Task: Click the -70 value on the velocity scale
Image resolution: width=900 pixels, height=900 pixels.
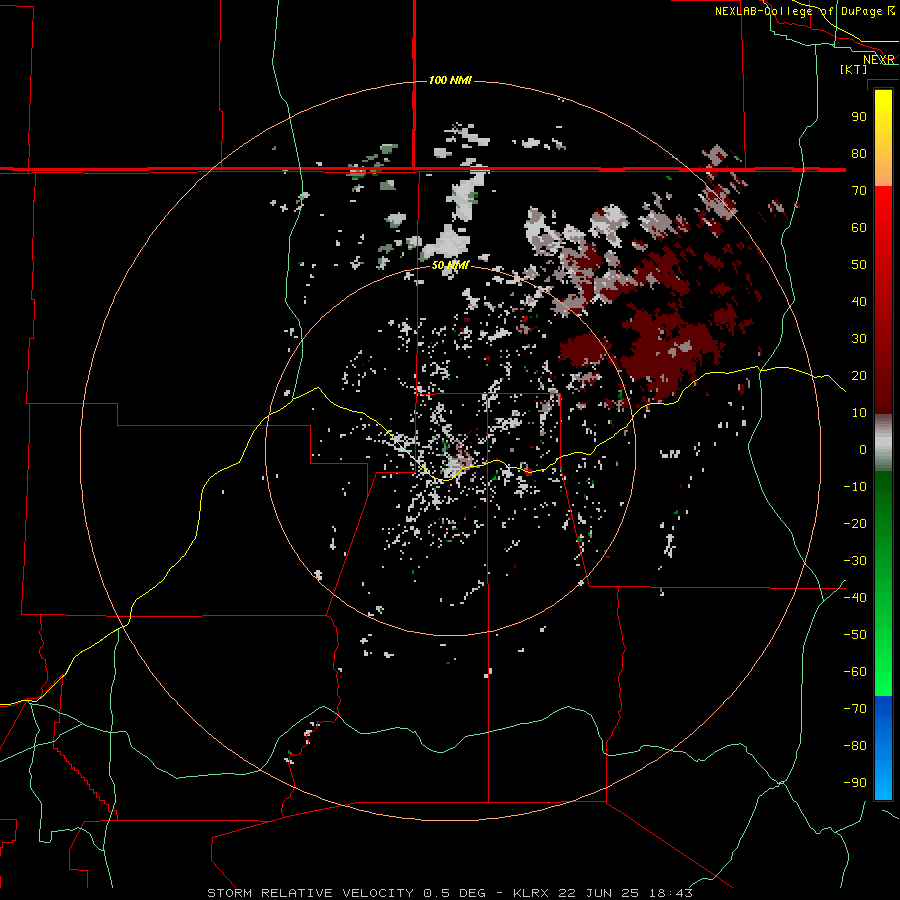Action: (855, 709)
